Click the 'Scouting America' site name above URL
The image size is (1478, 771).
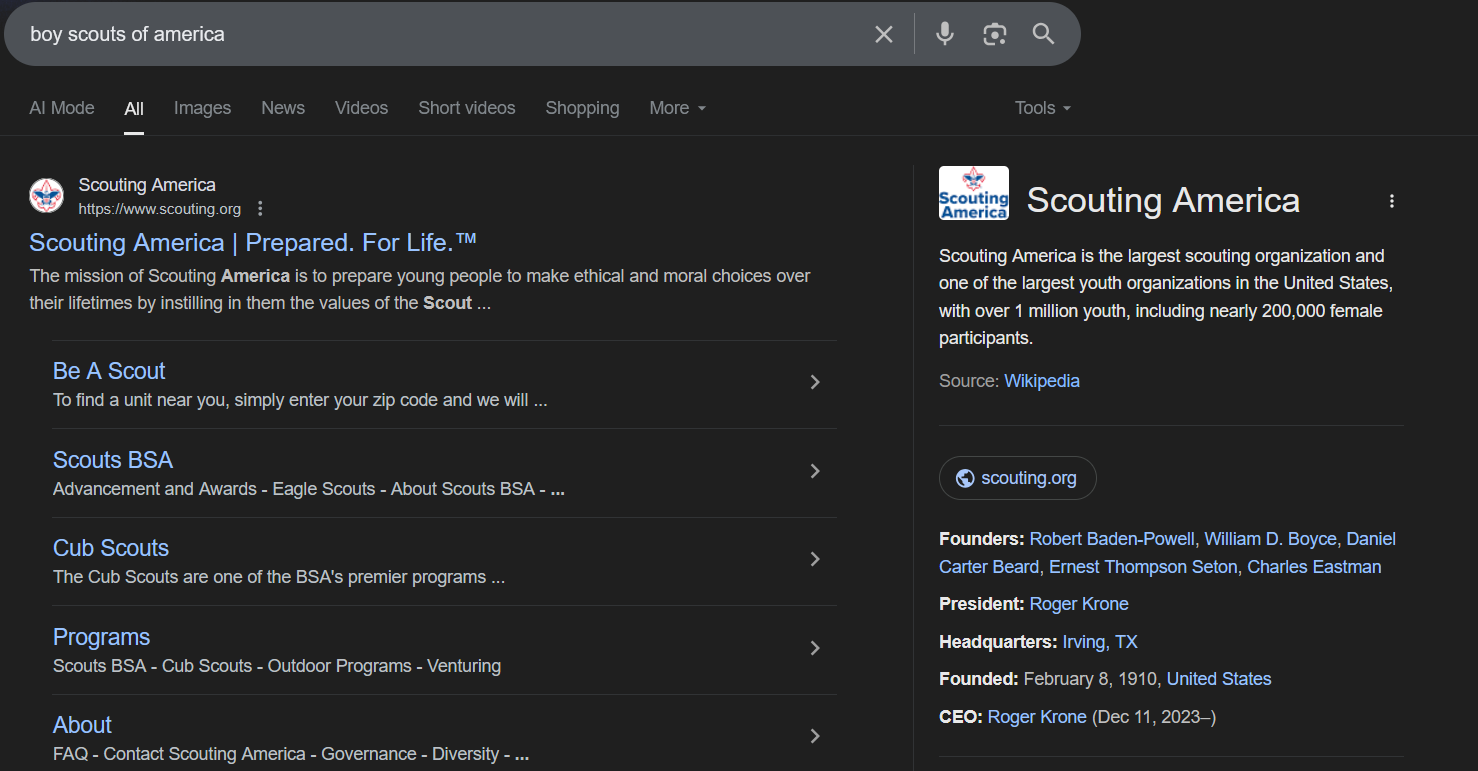(x=147, y=185)
